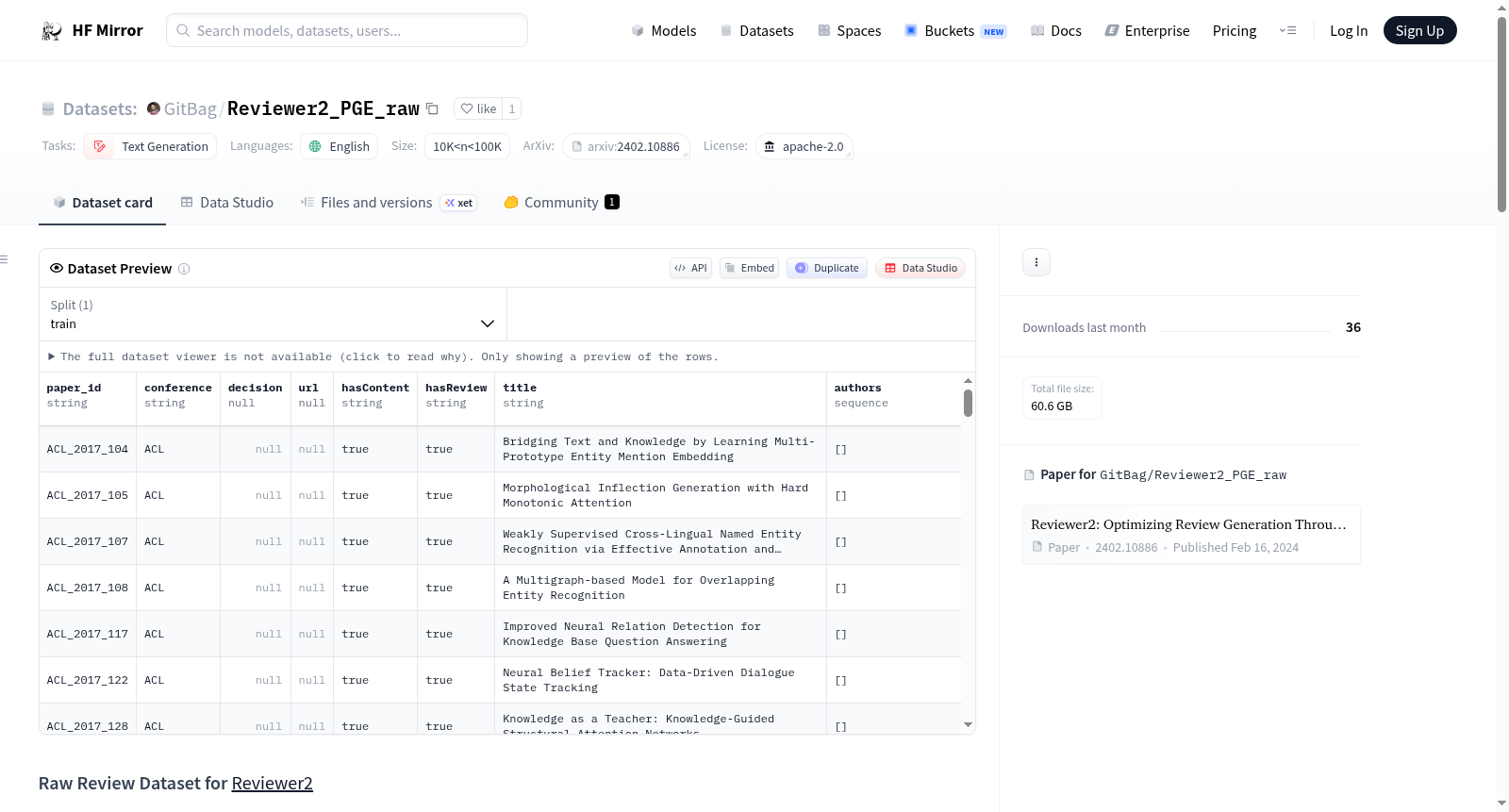Open Buckets in the top navigation
The height and width of the screenshot is (812, 1509).
click(955, 30)
